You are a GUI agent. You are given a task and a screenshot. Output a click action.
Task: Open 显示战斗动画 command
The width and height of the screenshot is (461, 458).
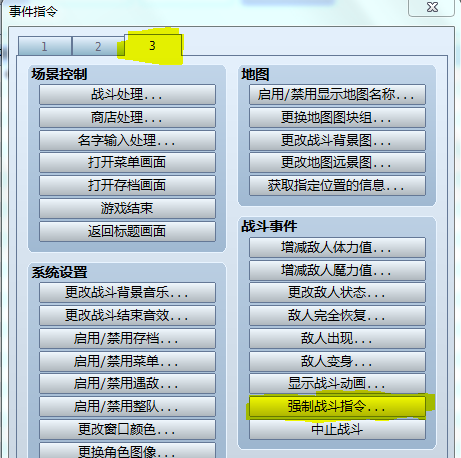coord(337,384)
